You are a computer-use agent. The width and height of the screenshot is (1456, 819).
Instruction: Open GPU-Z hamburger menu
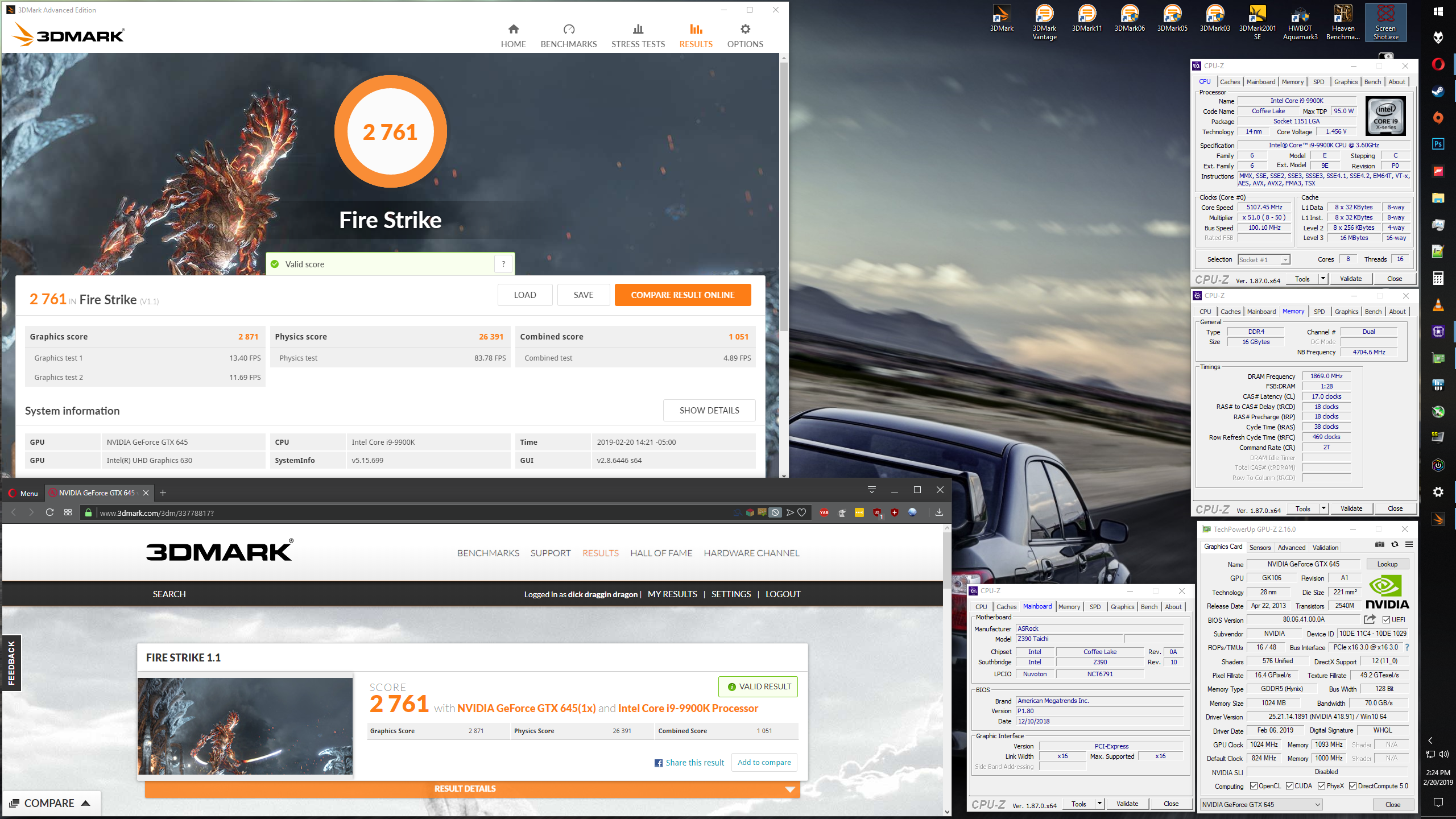coord(1409,544)
